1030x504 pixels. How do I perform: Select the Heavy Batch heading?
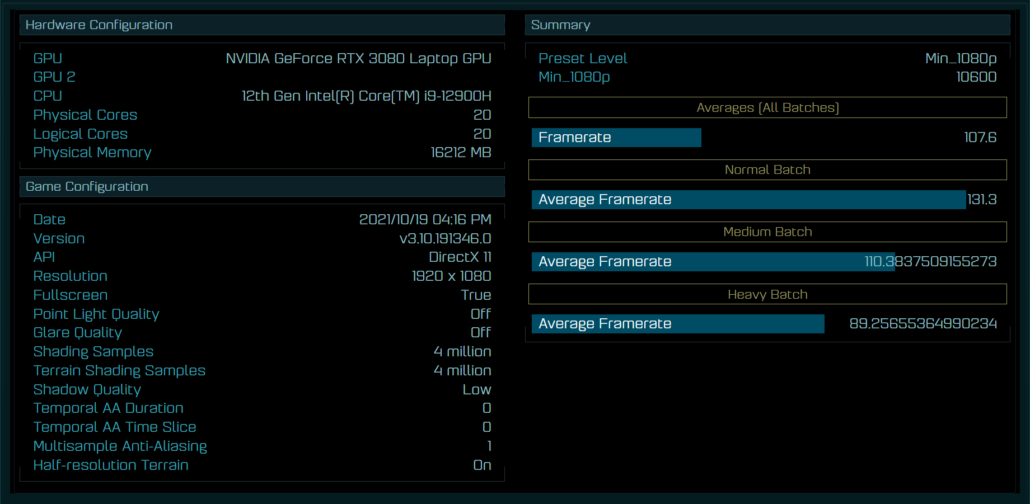click(767, 295)
